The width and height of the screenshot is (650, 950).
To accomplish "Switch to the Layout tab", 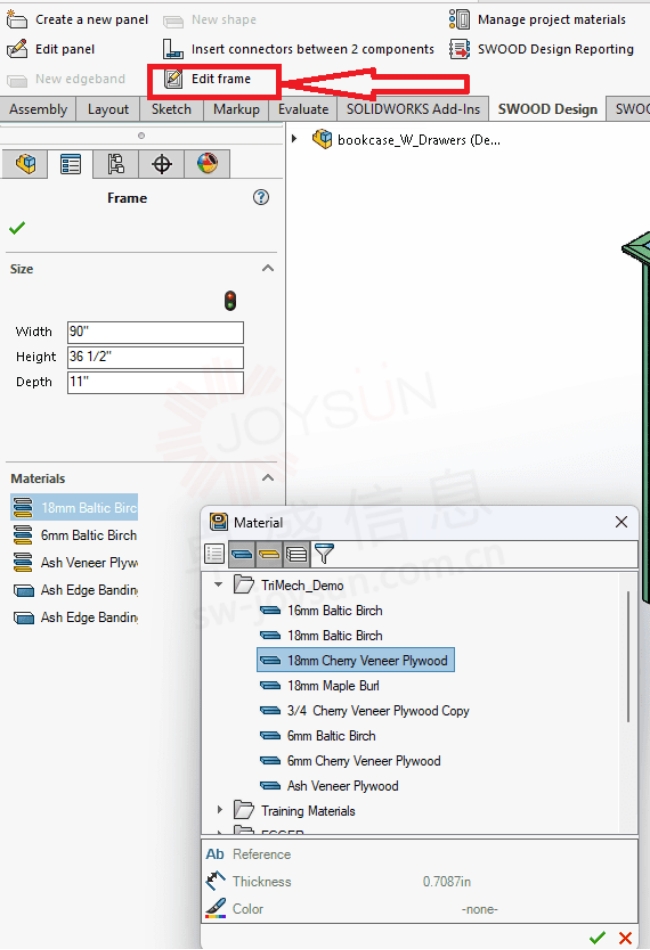I will click(108, 109).
